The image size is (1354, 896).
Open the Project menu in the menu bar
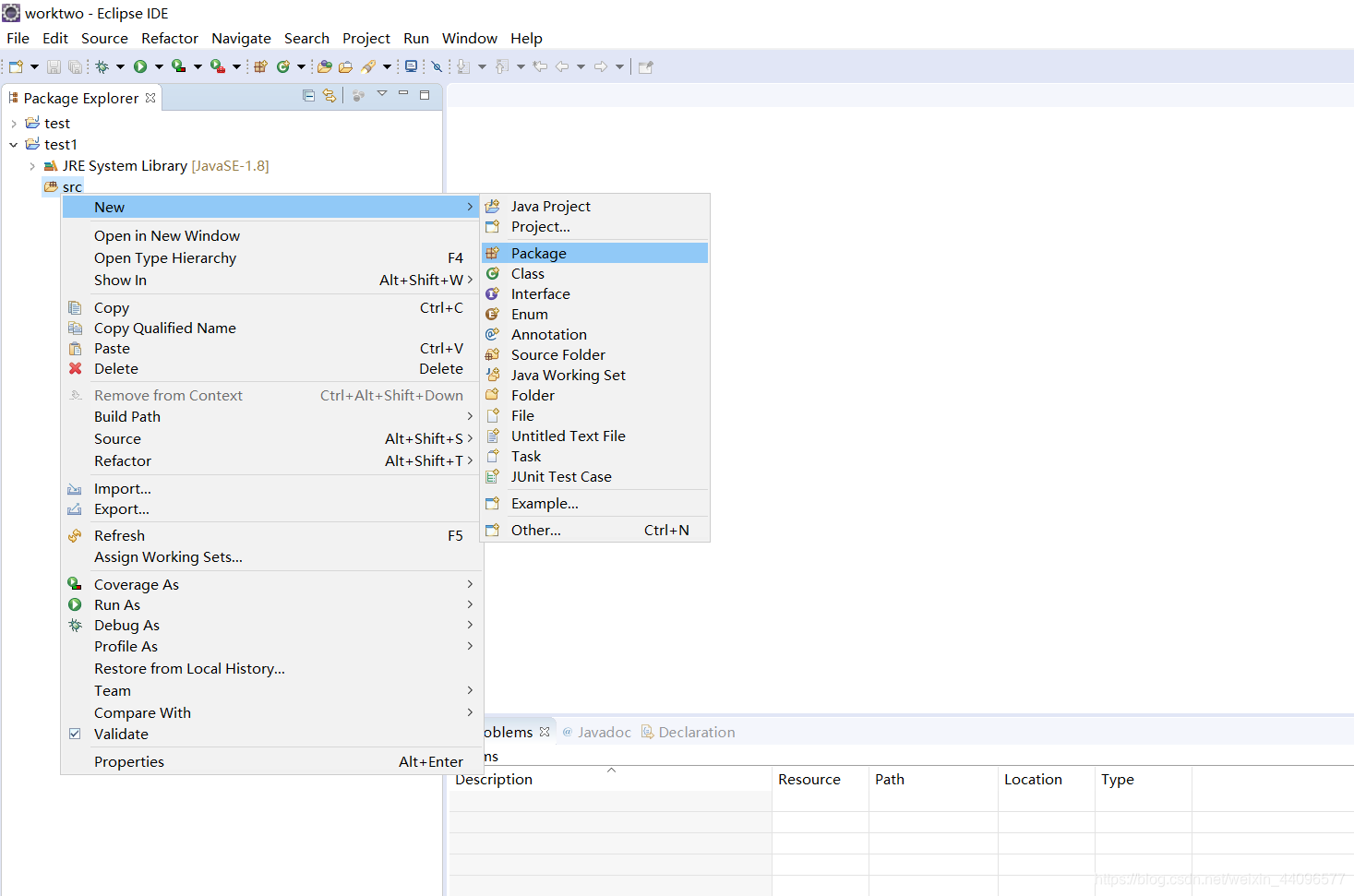(366, 39)
